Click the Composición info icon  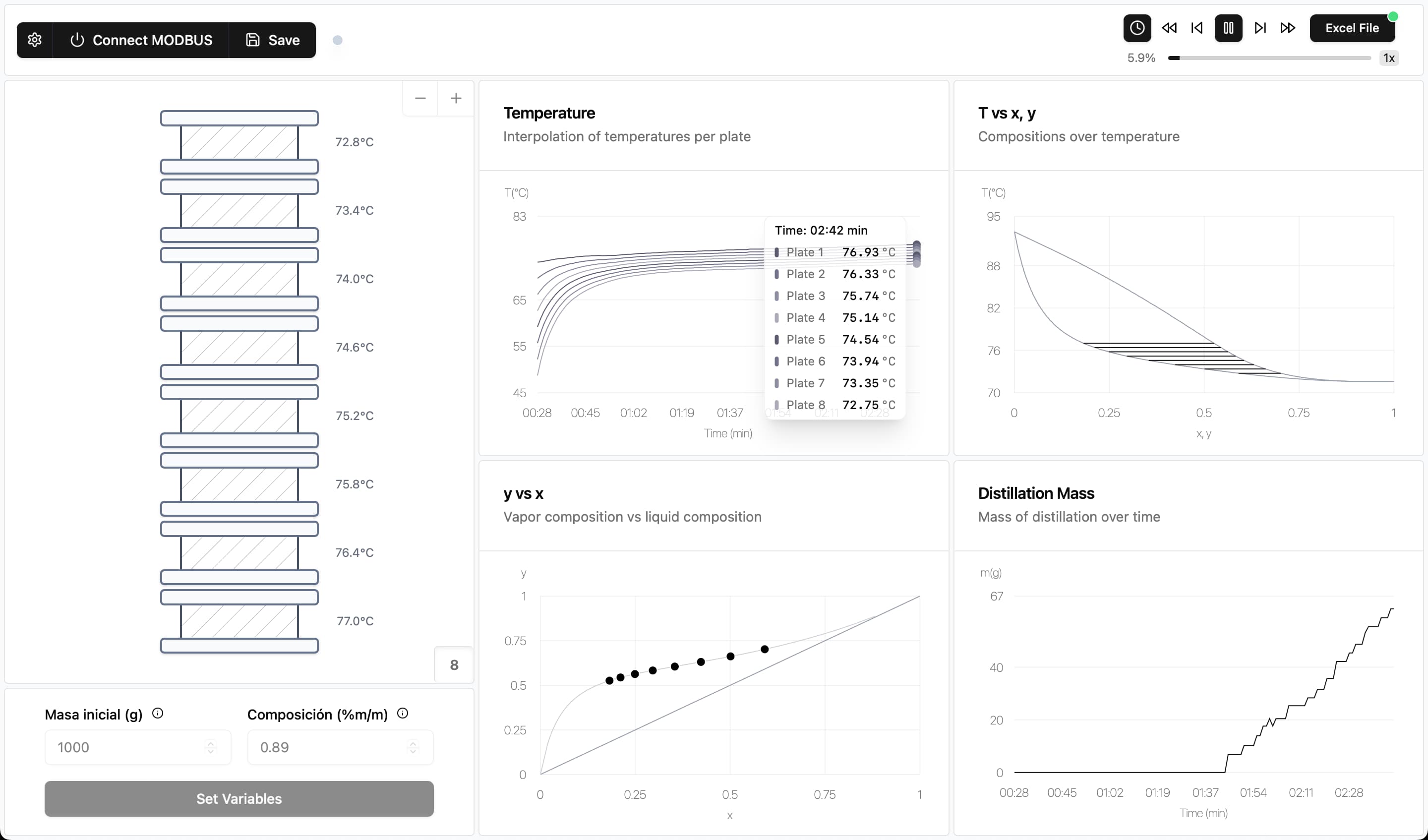tap(402, 713)
